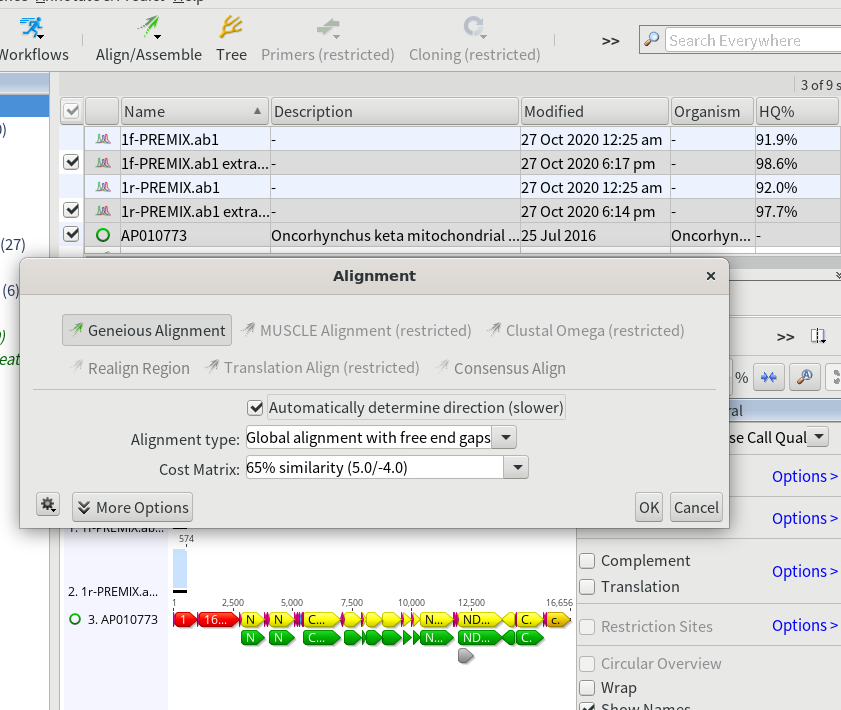
Task: Click the blue column layout icon in viewer
Action: 817,336
